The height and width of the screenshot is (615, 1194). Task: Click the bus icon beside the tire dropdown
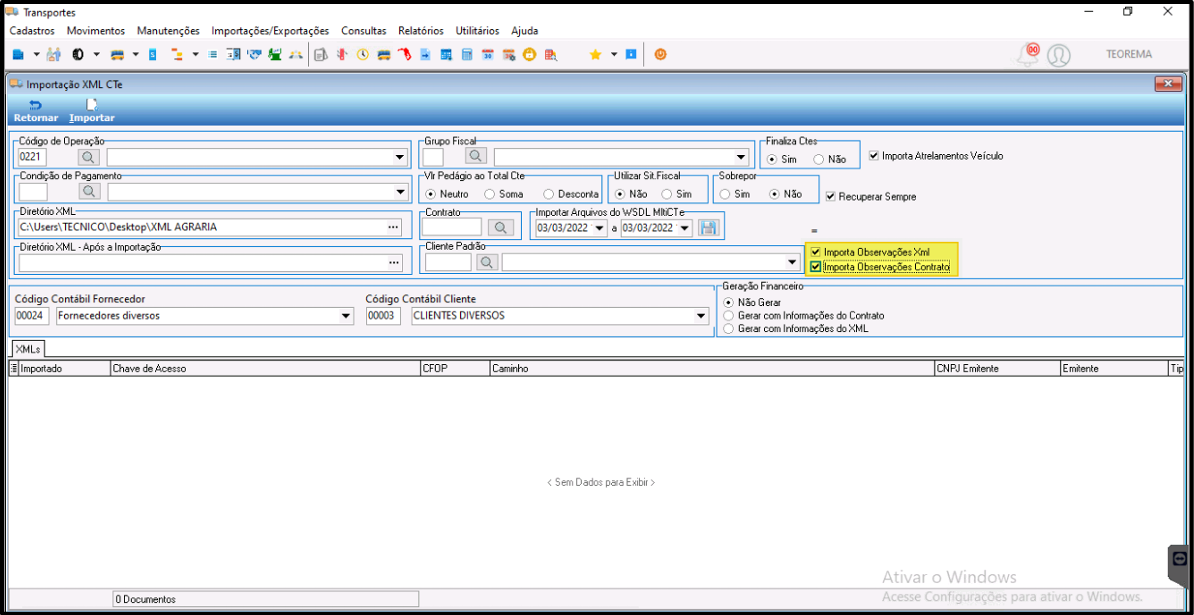pos(117,55)
